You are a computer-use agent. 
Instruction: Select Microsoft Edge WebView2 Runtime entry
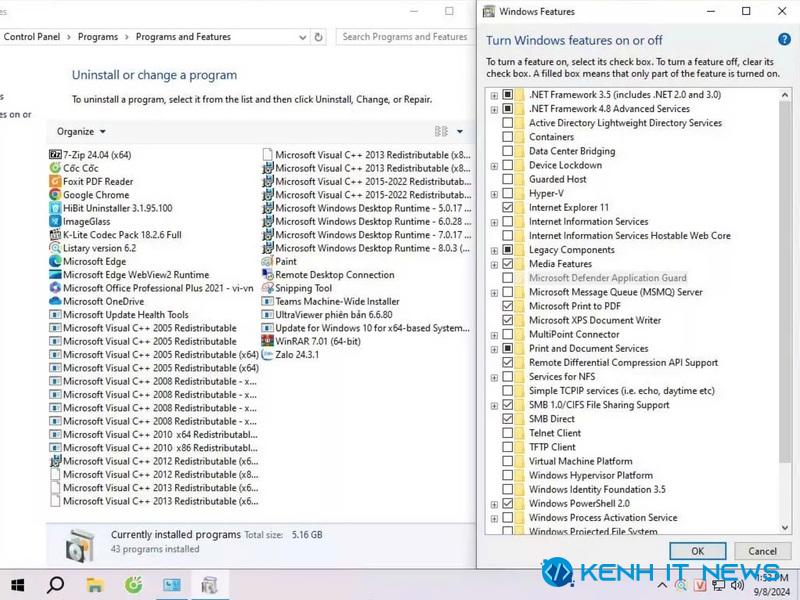pos(130,274)
